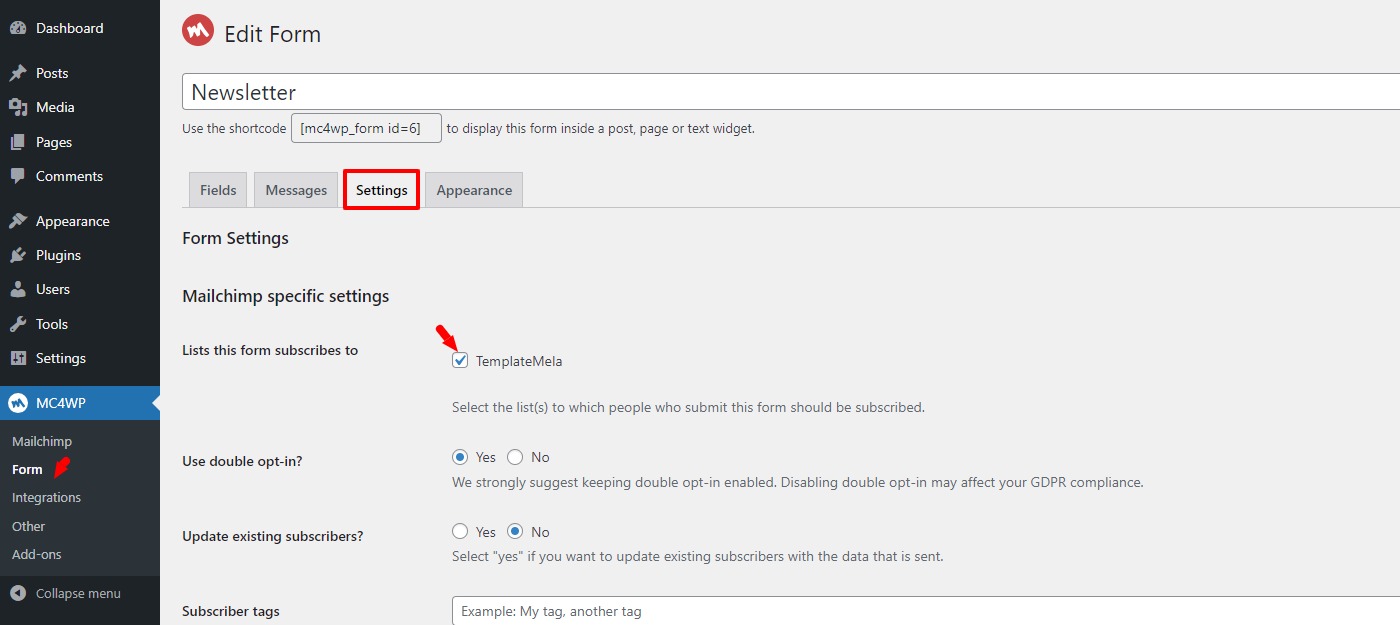Open the Pages menu item
Viewport: 1400px width, 625px height.
(x=80, y=142)
